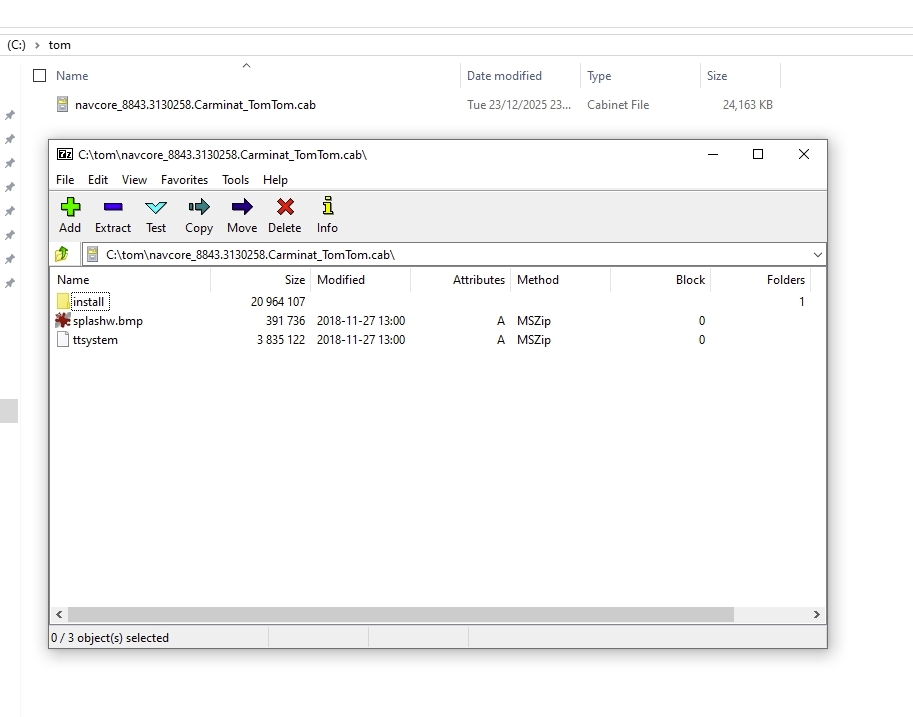Close the 7-Zip window

(804, 154)
